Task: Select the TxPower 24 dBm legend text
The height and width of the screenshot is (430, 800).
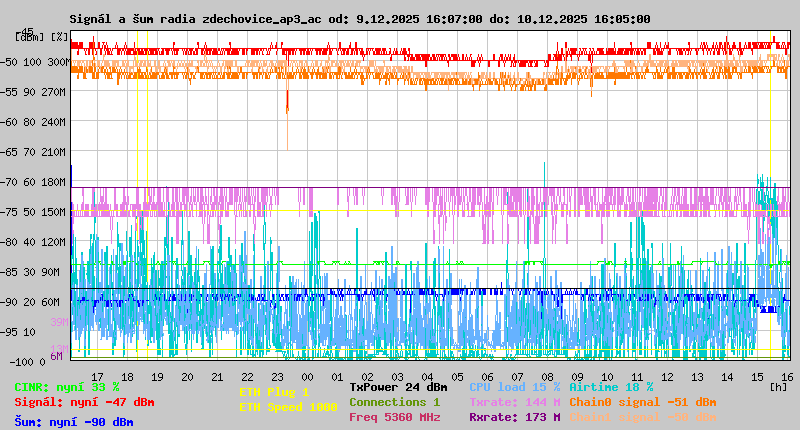Action: point(398,387)
